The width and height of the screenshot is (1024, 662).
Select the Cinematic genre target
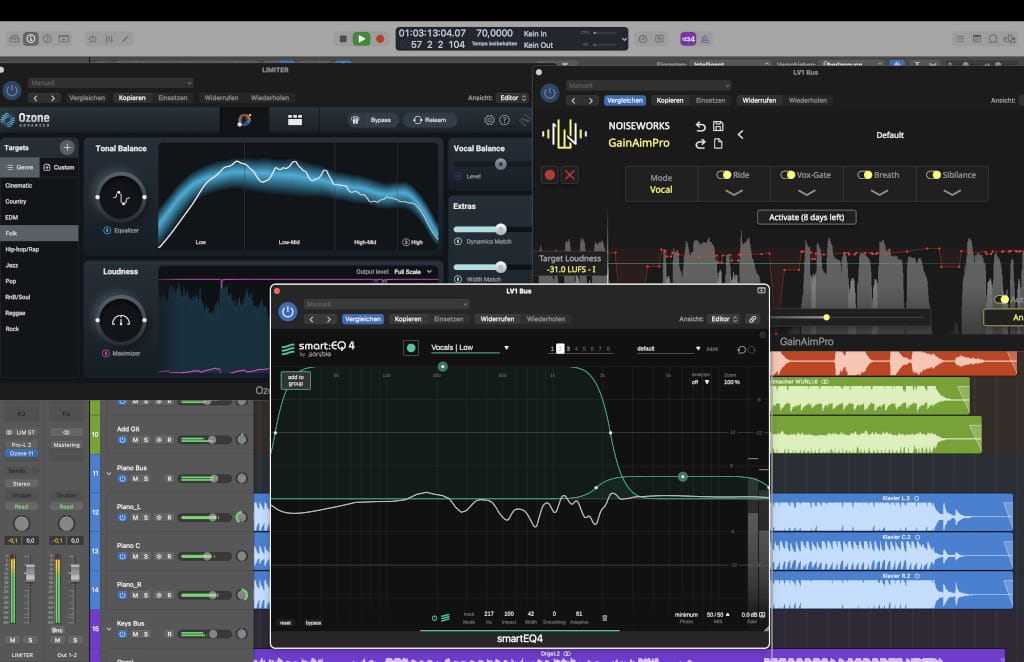[x=39, y=185]
